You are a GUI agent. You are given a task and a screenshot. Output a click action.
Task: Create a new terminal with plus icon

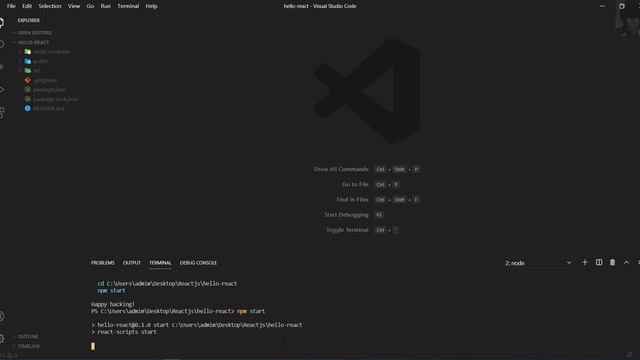584,262
